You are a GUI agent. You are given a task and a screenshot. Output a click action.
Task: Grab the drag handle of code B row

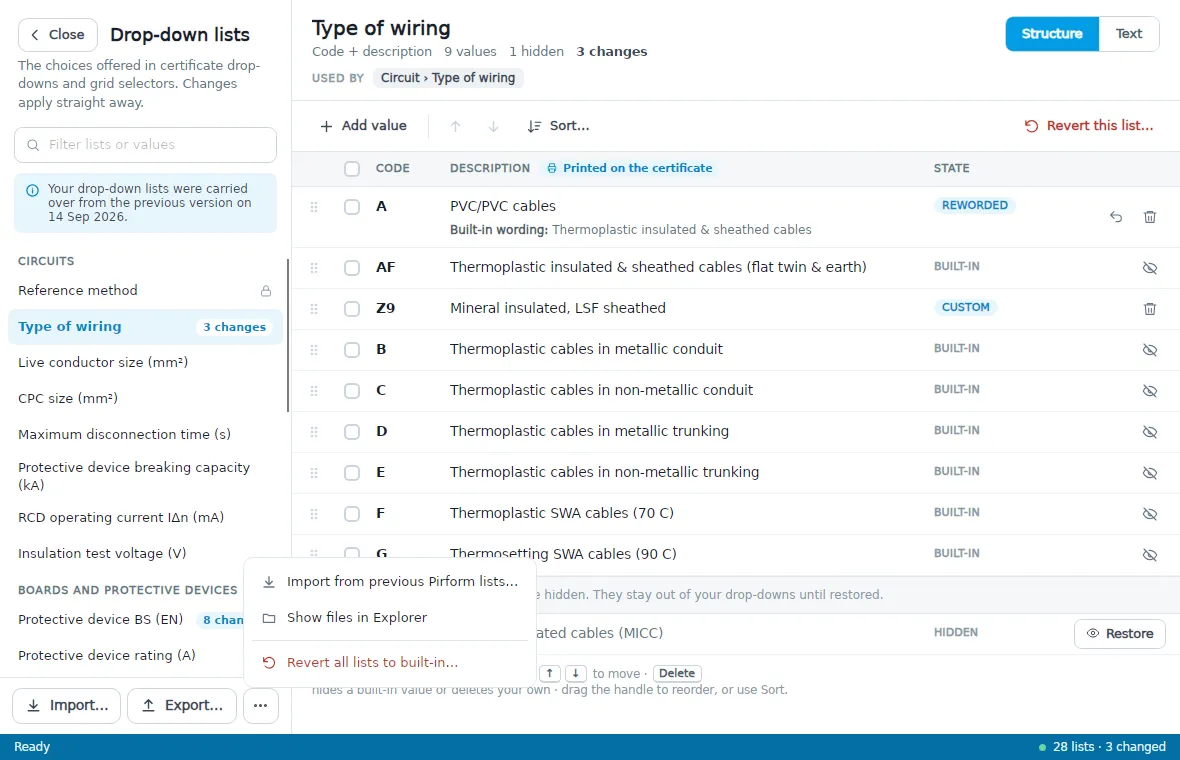click(314, 350)
